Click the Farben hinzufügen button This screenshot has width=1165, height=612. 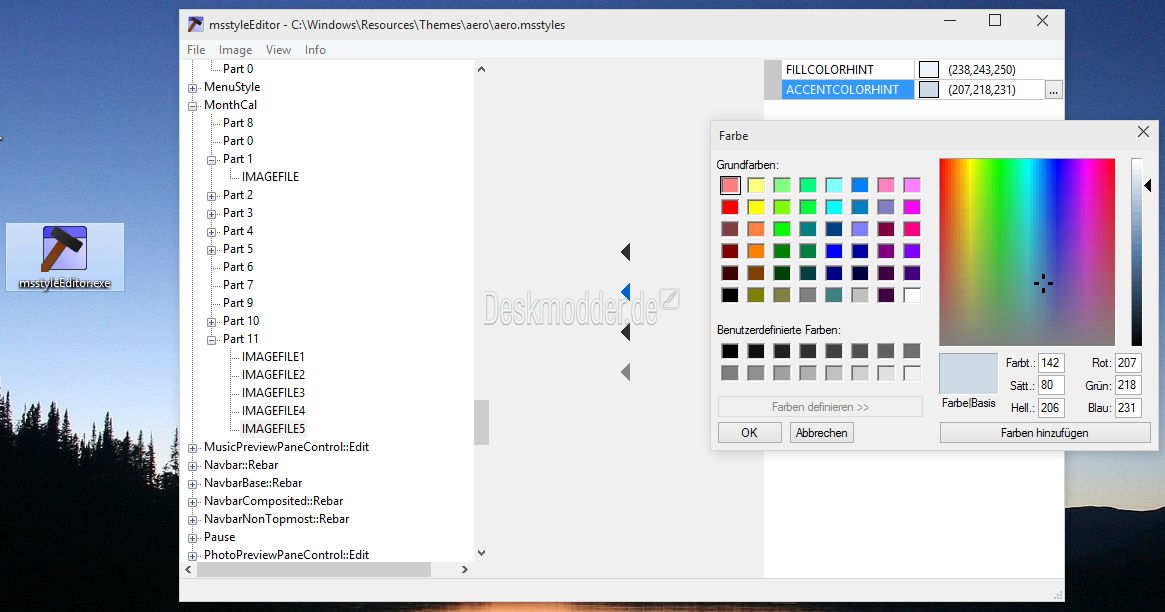pos(1044,433)
